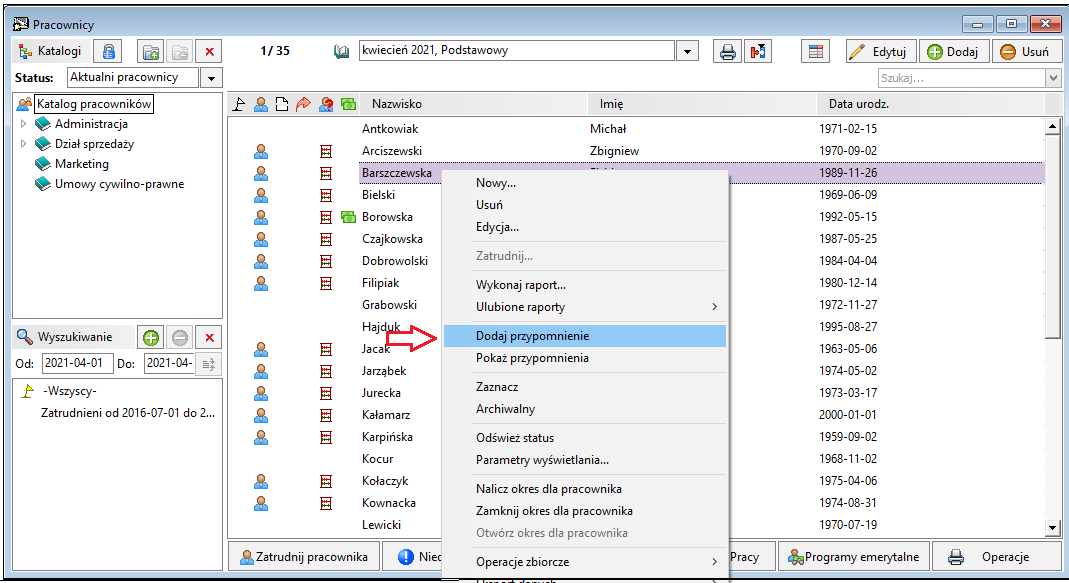This screenshot has height=583, width=1069.
Task: Click the Programy emerytalne button
Action: tap(854, 557)
